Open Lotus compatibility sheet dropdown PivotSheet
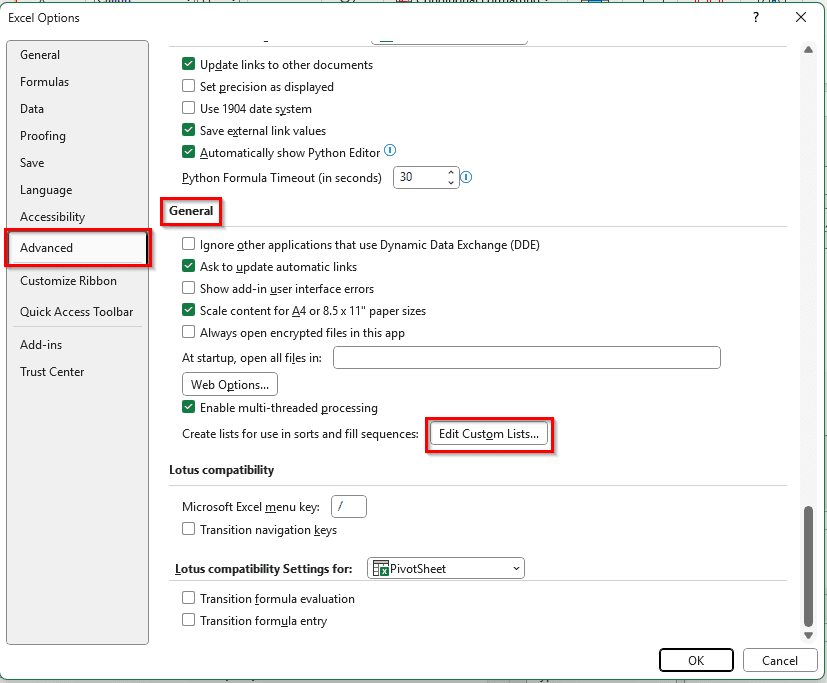This screenshot has width=827, height=683. point(446,569)
